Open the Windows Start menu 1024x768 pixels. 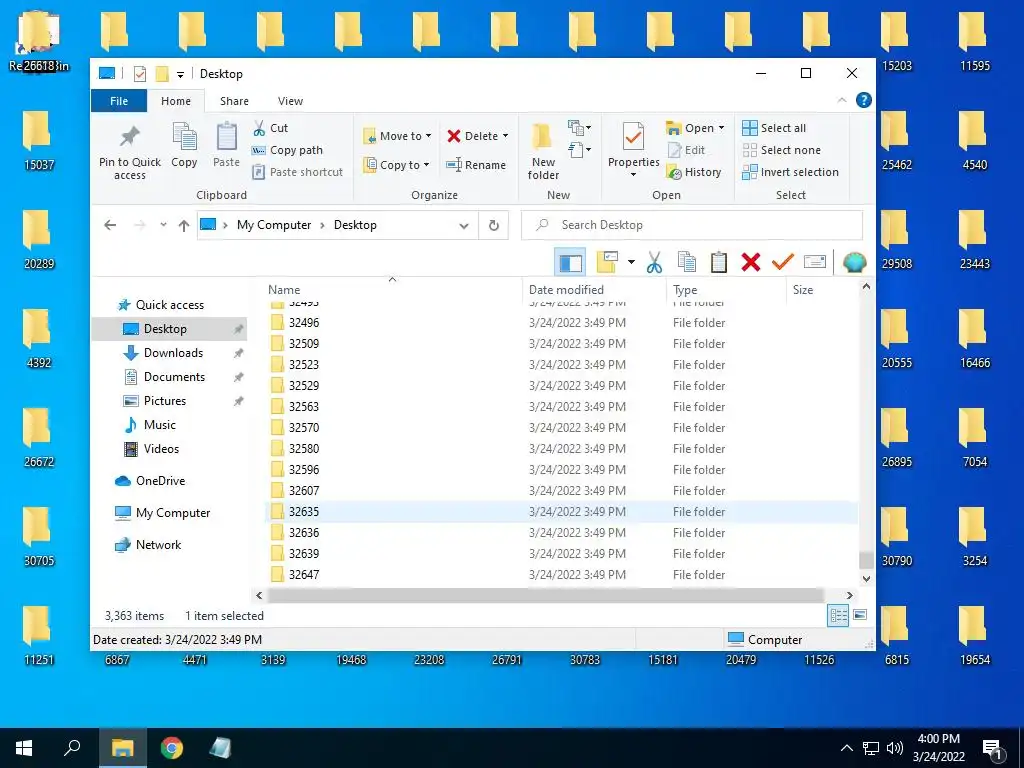click(24, 748)
